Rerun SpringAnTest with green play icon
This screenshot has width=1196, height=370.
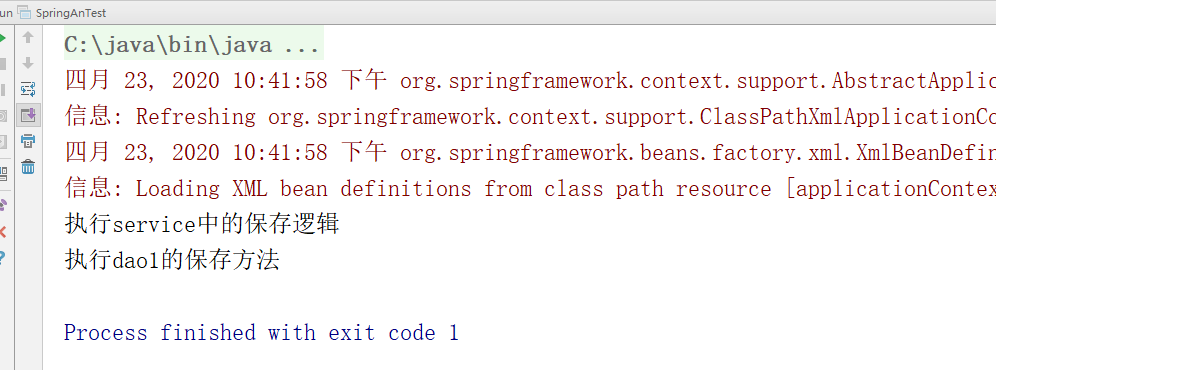(2, 37)
